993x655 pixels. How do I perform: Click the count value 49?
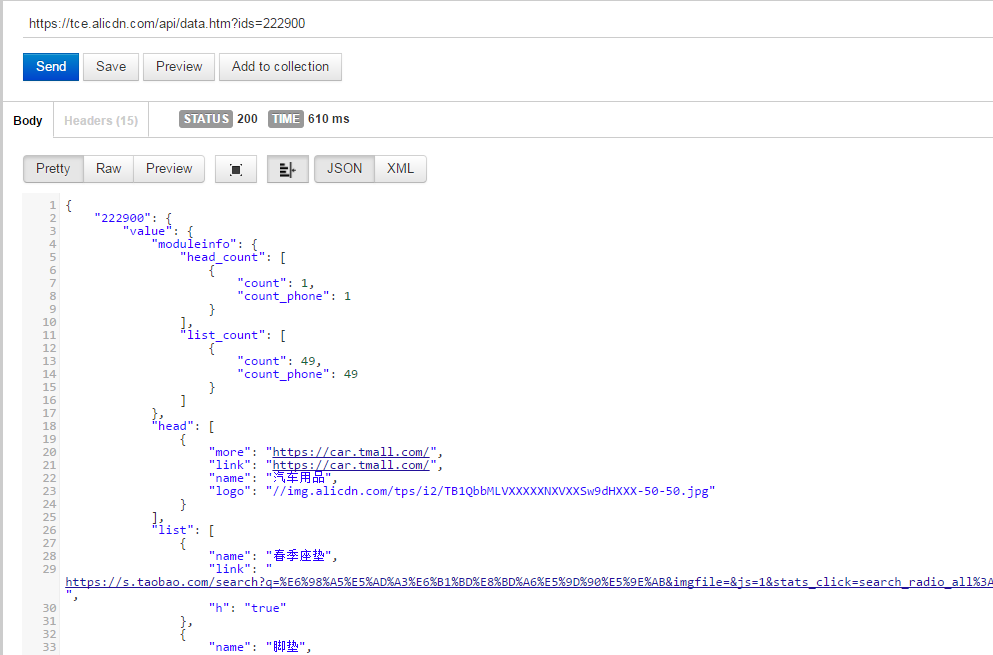point(308,361)
